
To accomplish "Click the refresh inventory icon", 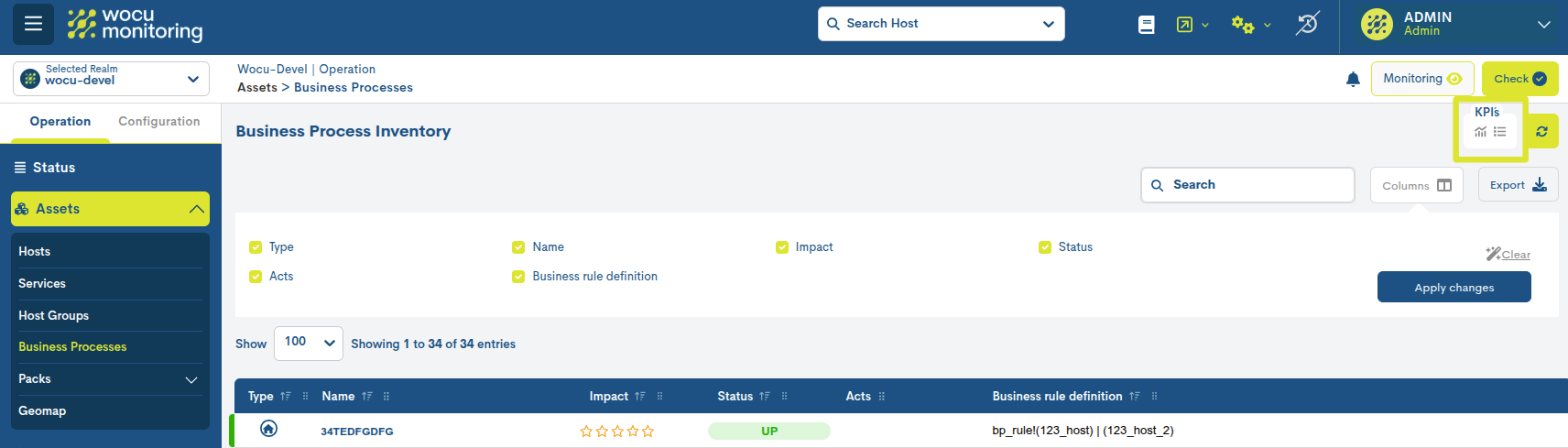I will click(1541, 132).
